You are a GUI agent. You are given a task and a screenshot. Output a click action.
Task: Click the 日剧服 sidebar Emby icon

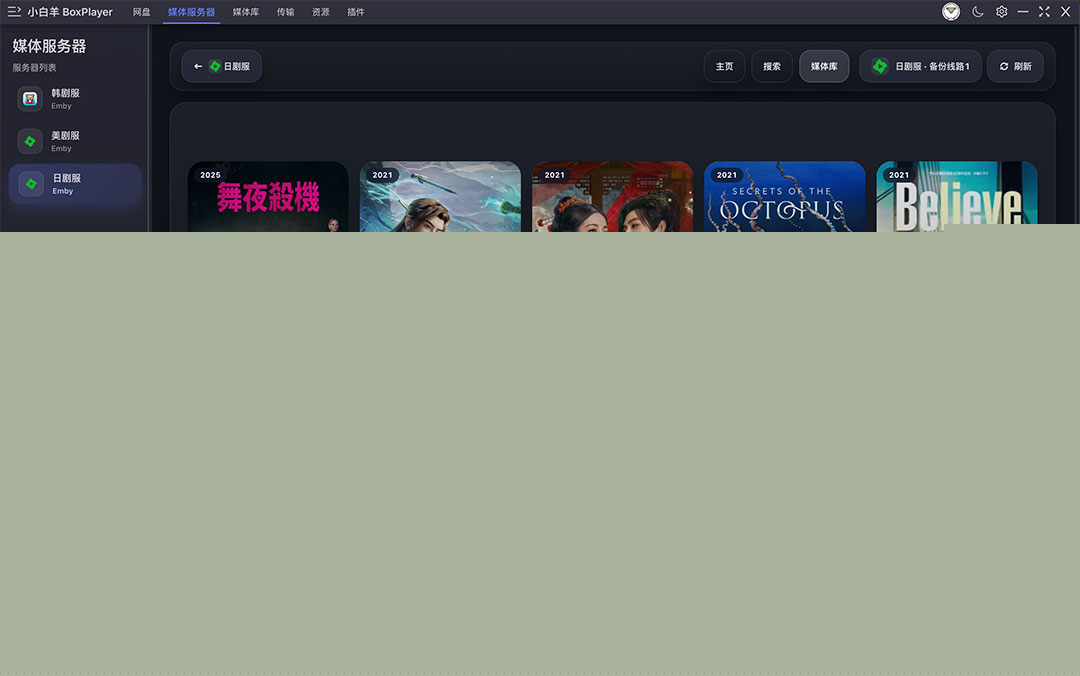click(31, 184)
